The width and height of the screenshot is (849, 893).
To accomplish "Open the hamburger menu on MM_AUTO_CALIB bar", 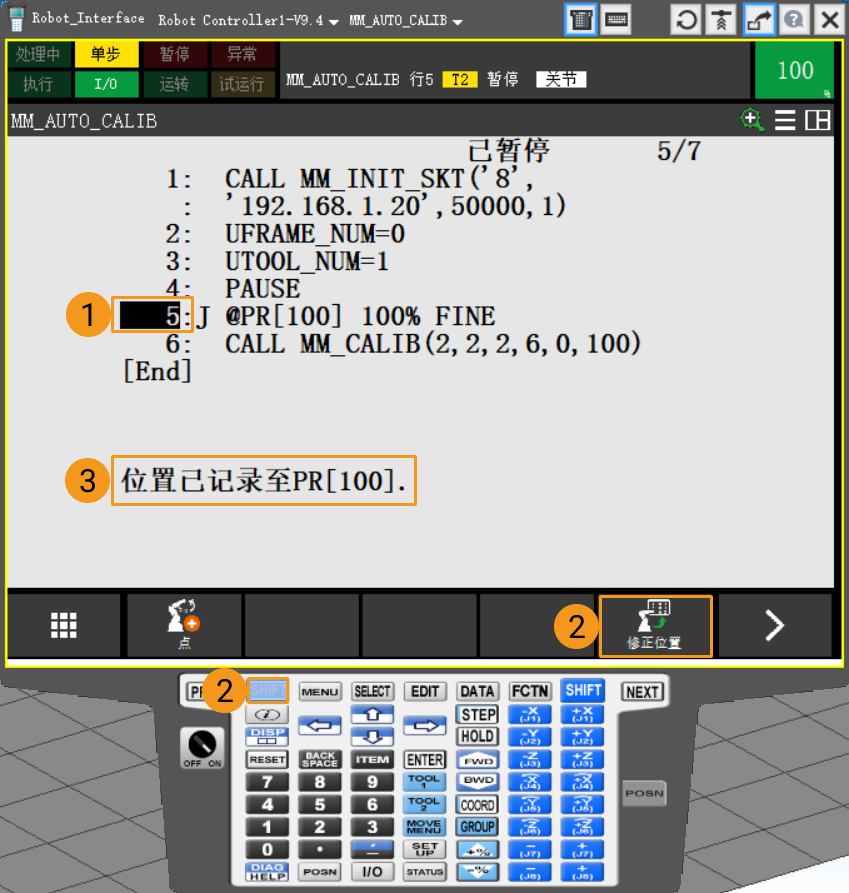I will pos(785,120).
